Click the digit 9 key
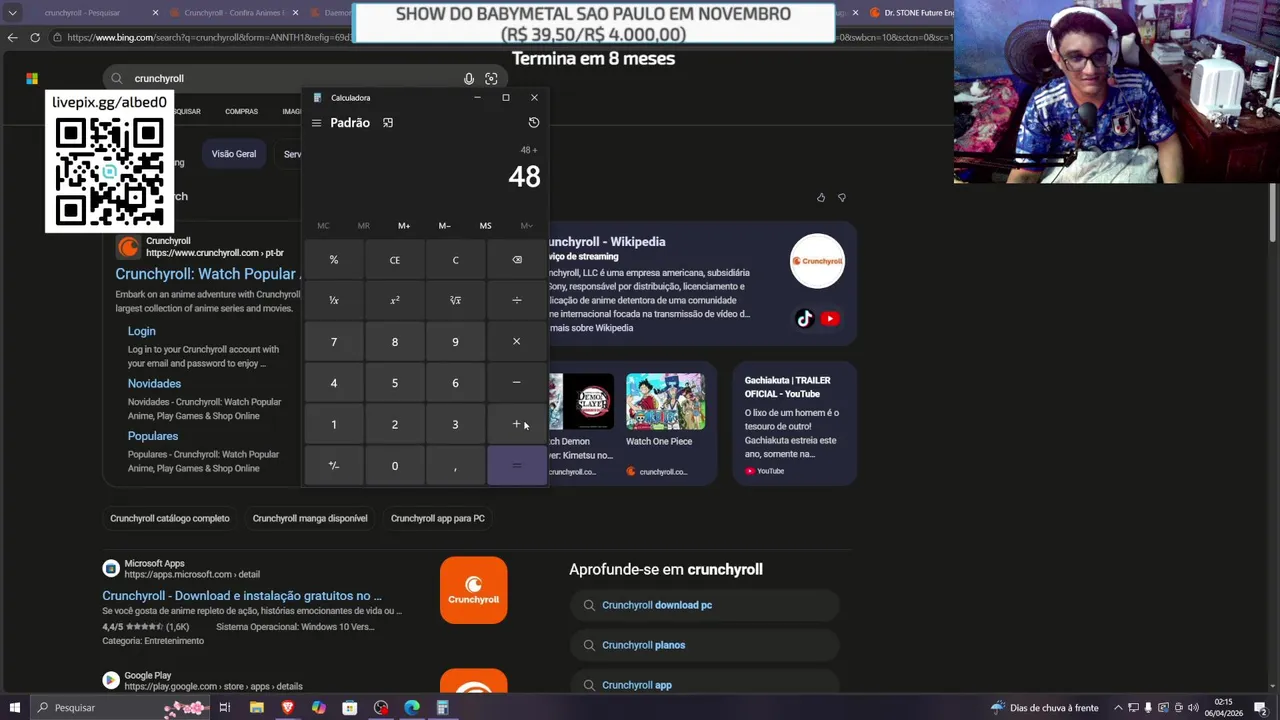Screen dimensions: 1280x720 click(x=455, y=342)
